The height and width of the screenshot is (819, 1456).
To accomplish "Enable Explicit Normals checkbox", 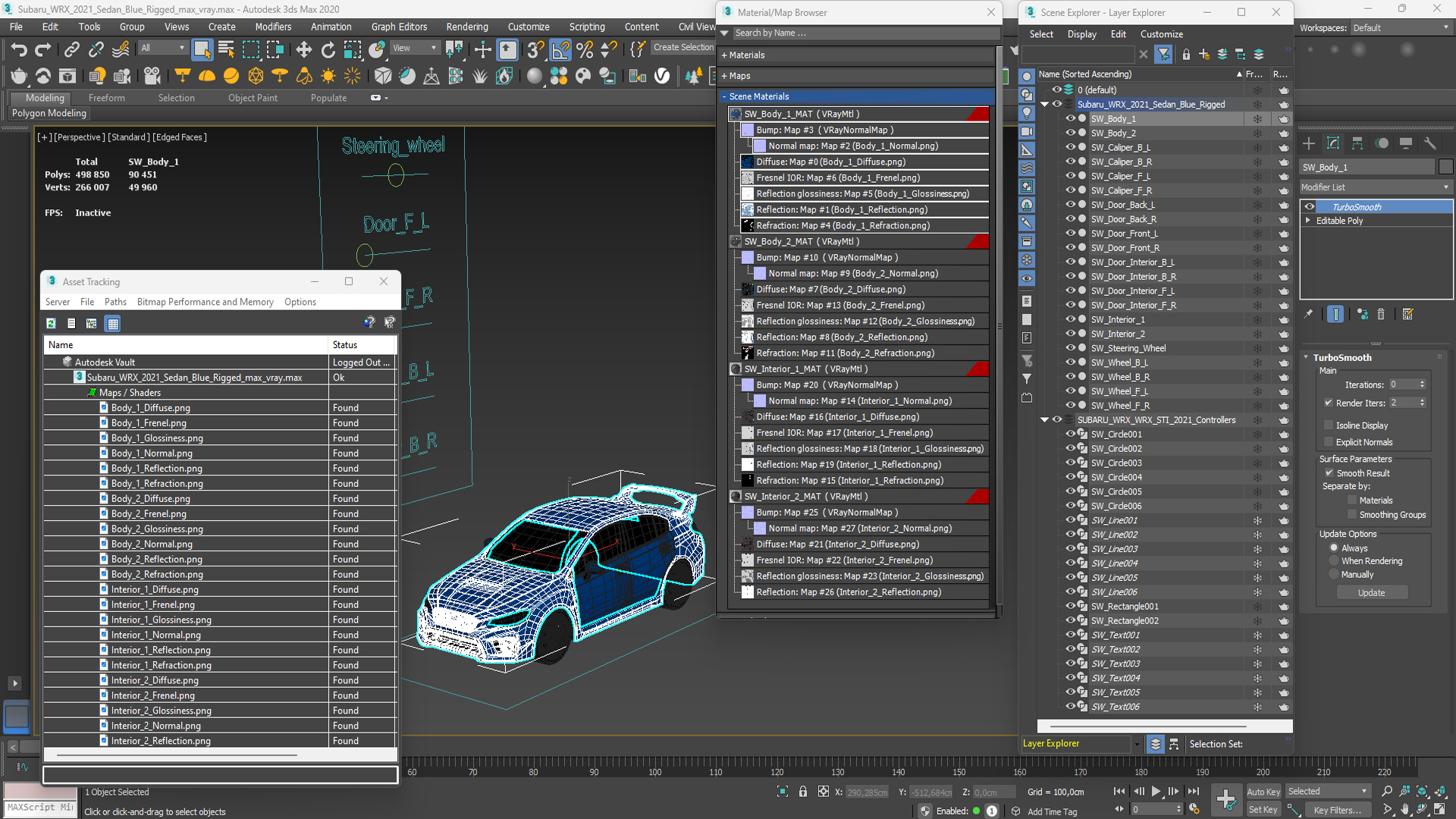I will pos(1329,442).
